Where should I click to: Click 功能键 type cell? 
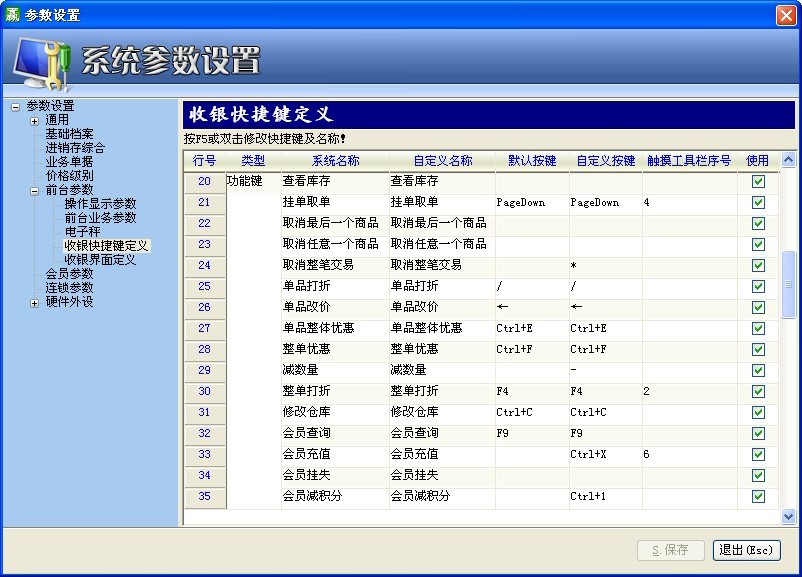(x=253, y=182)
